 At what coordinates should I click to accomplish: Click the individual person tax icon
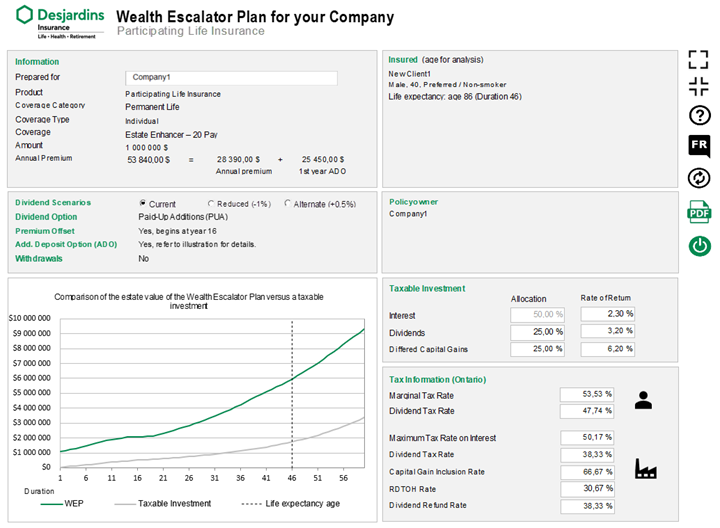643,400
